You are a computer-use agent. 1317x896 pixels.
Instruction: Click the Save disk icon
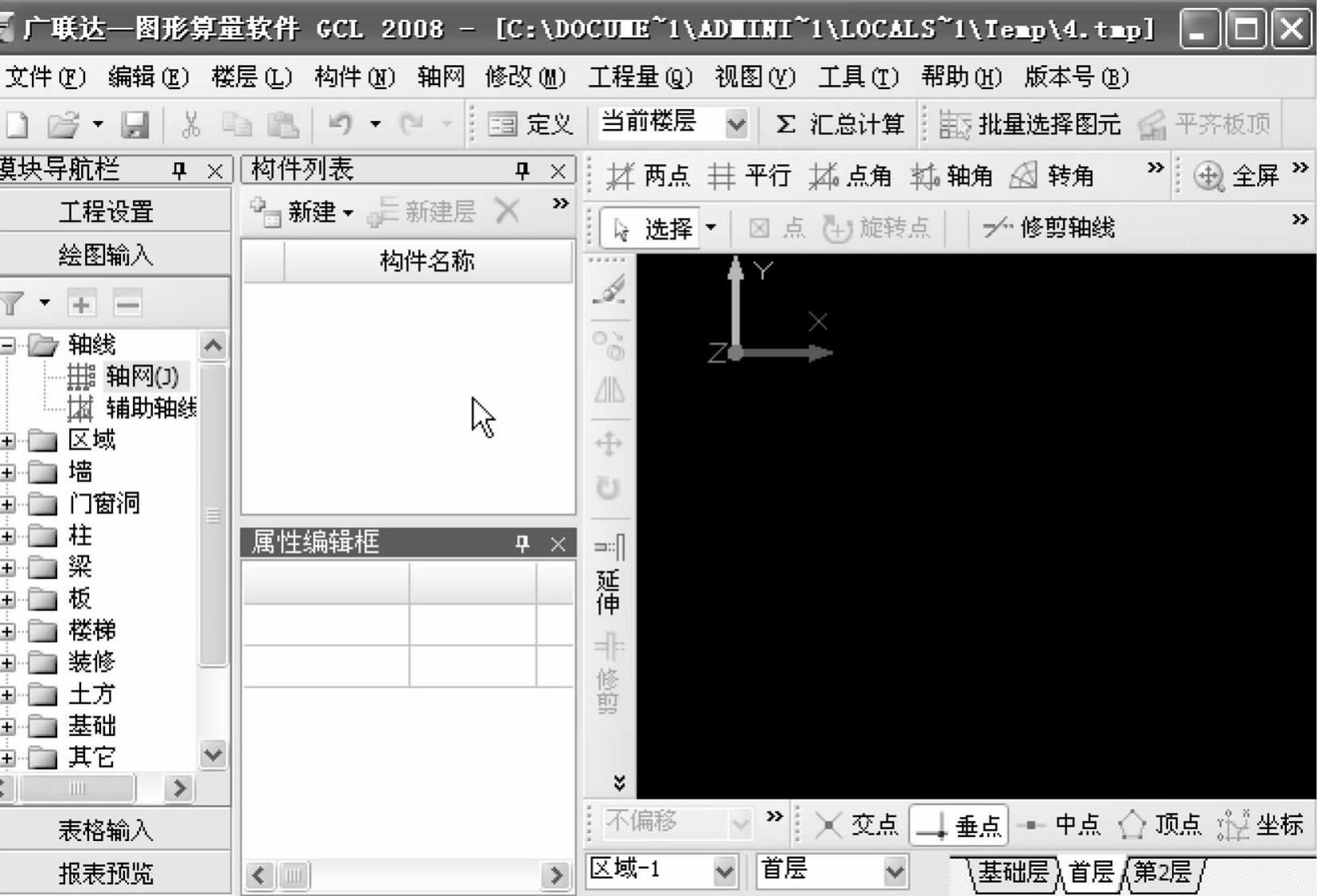(x=134, y=124)
